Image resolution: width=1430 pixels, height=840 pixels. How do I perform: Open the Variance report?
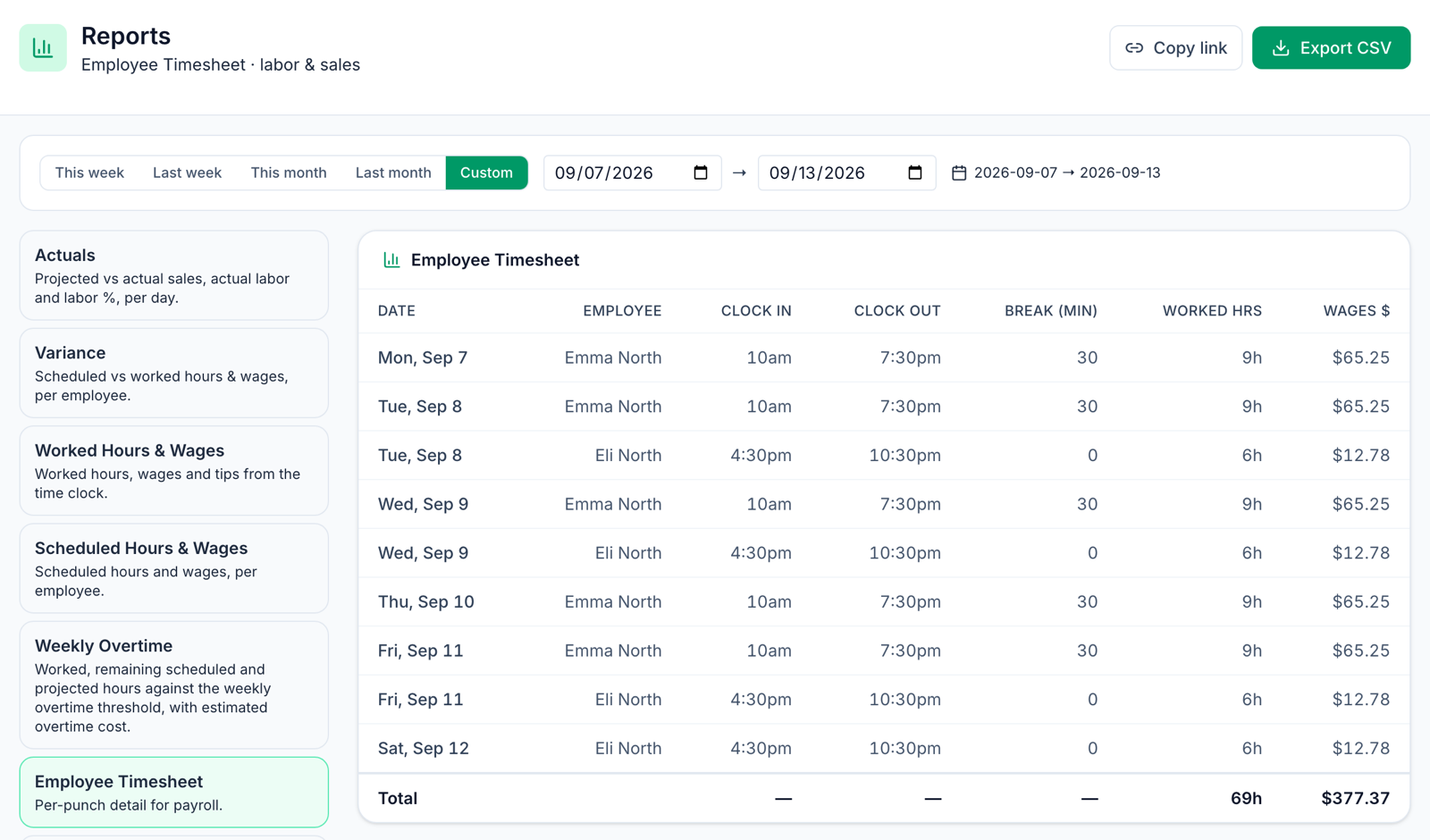click(174, 373)
